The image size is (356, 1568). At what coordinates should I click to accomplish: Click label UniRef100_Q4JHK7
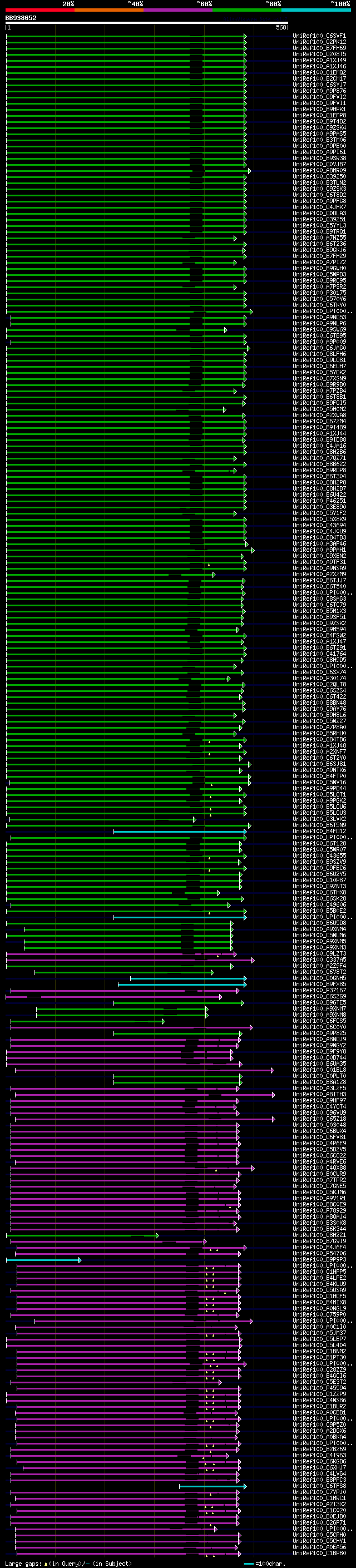[319, 207]
